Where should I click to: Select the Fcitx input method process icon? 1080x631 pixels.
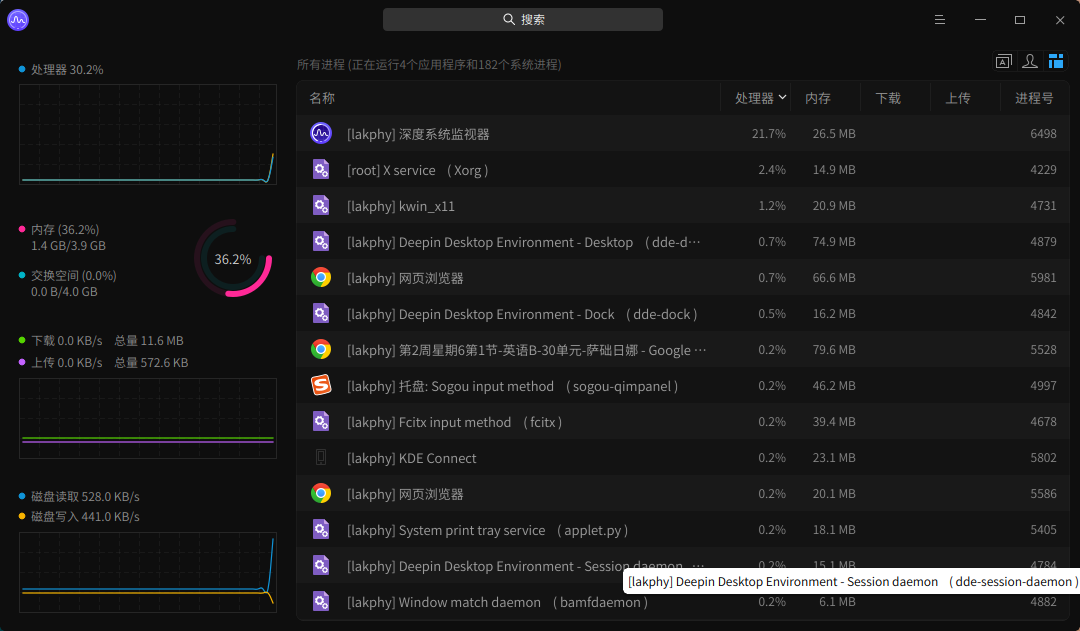pos(321,422)
